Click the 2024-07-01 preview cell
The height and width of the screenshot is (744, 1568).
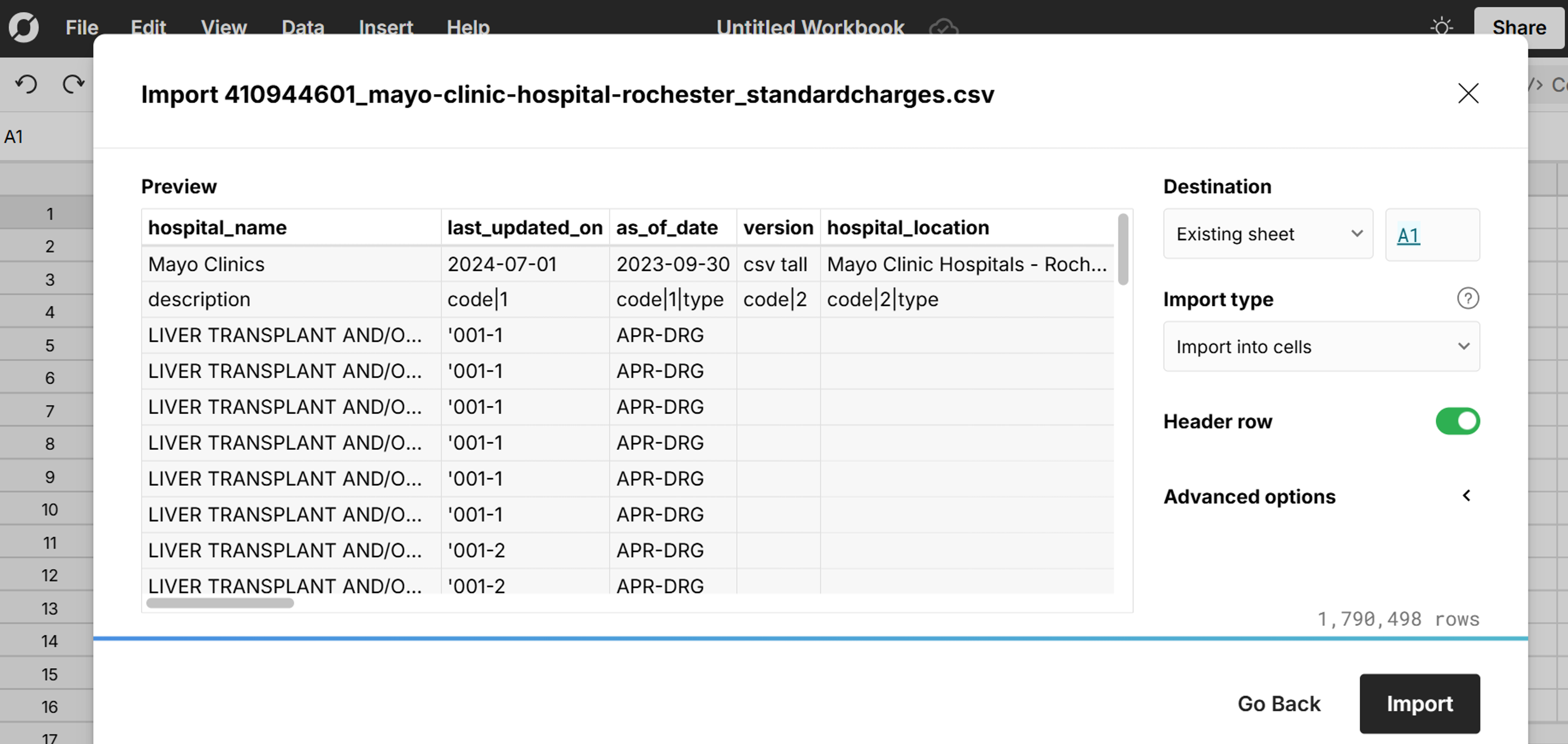point(525,264)
